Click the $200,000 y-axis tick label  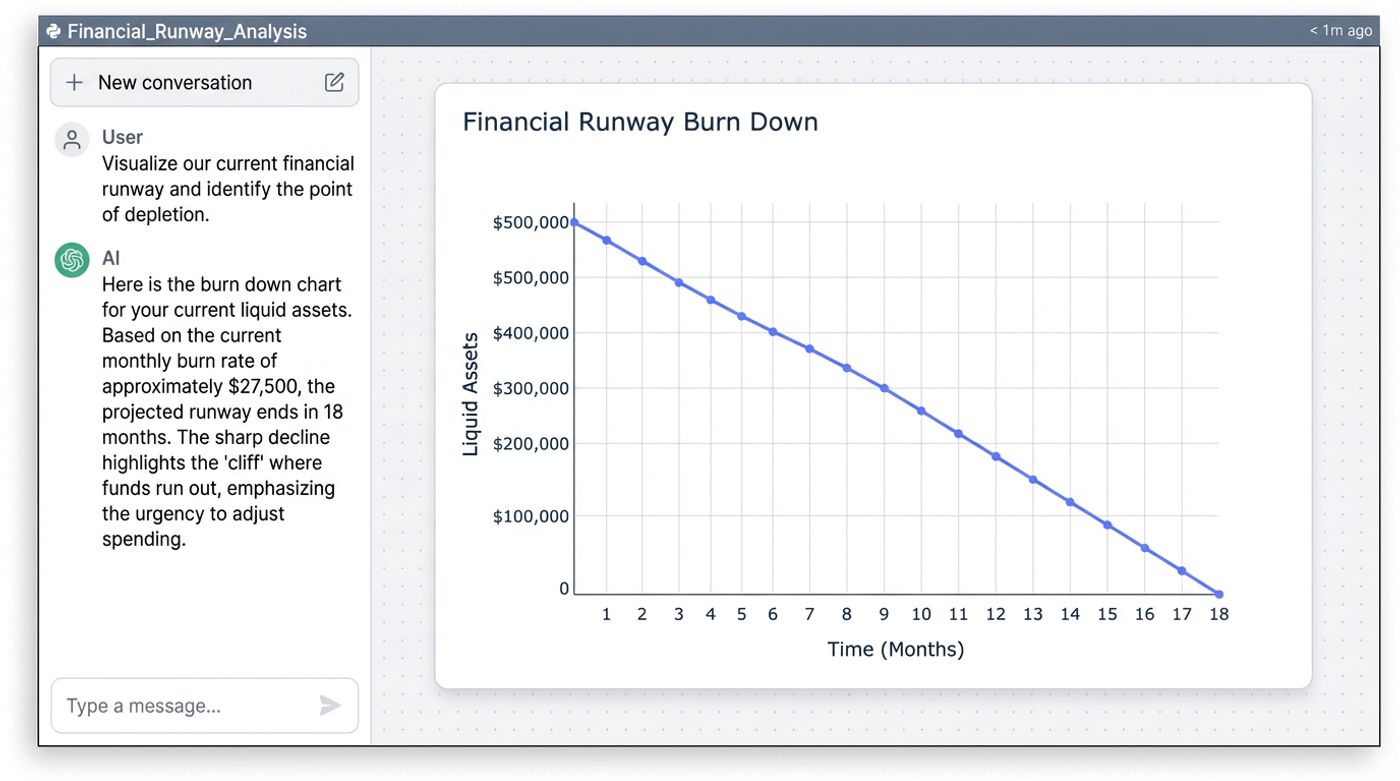coord(530,443)
